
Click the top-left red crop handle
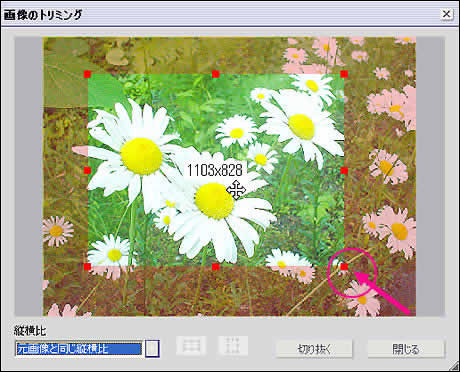[x=88, y=74]
